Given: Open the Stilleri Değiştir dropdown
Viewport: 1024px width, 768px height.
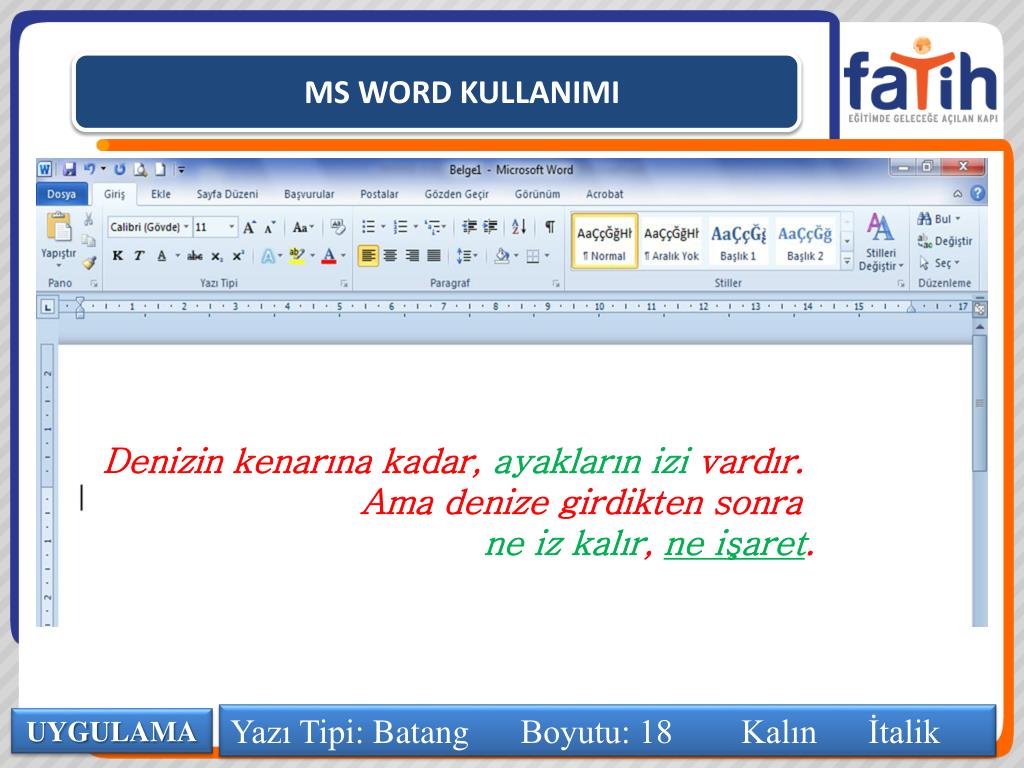Looking at the screenshot, I should point(880,243).
